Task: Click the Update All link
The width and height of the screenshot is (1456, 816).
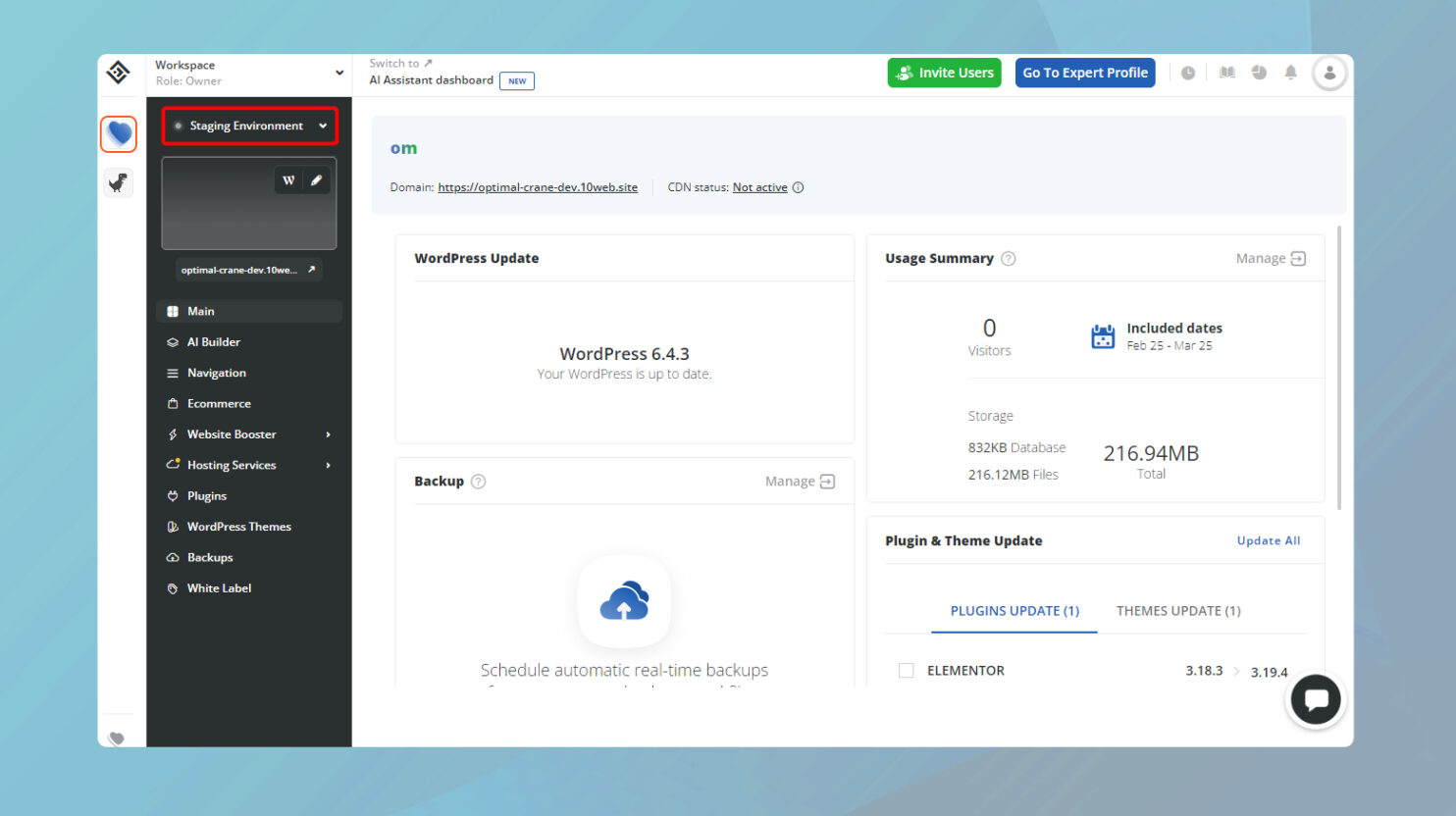Action: point(1268,540)
